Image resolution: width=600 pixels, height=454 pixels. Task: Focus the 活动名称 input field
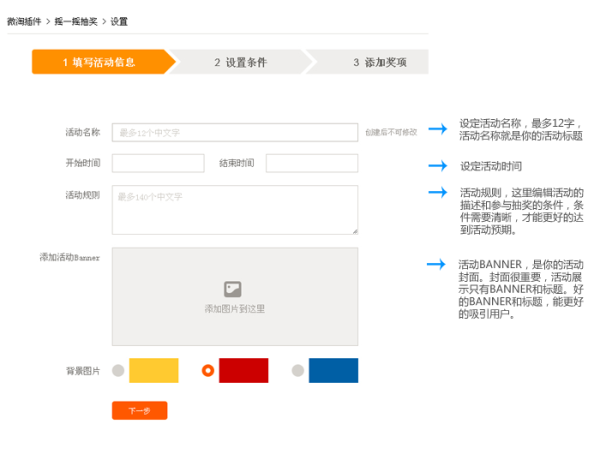(x=235, y=132)
